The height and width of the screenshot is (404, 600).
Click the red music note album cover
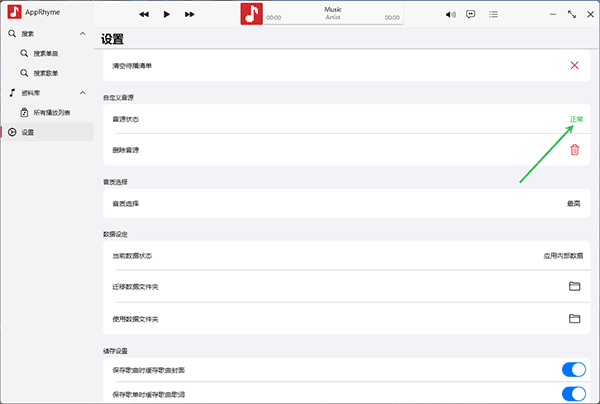click(x=251, y=14)
